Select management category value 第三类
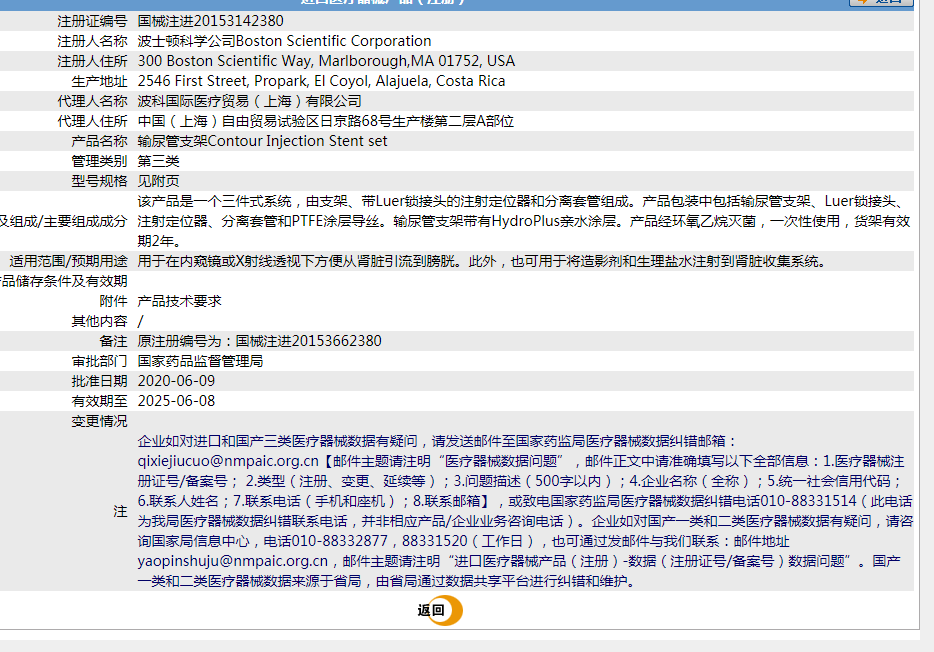Screen dimensions: 934x652 (158, 161)
